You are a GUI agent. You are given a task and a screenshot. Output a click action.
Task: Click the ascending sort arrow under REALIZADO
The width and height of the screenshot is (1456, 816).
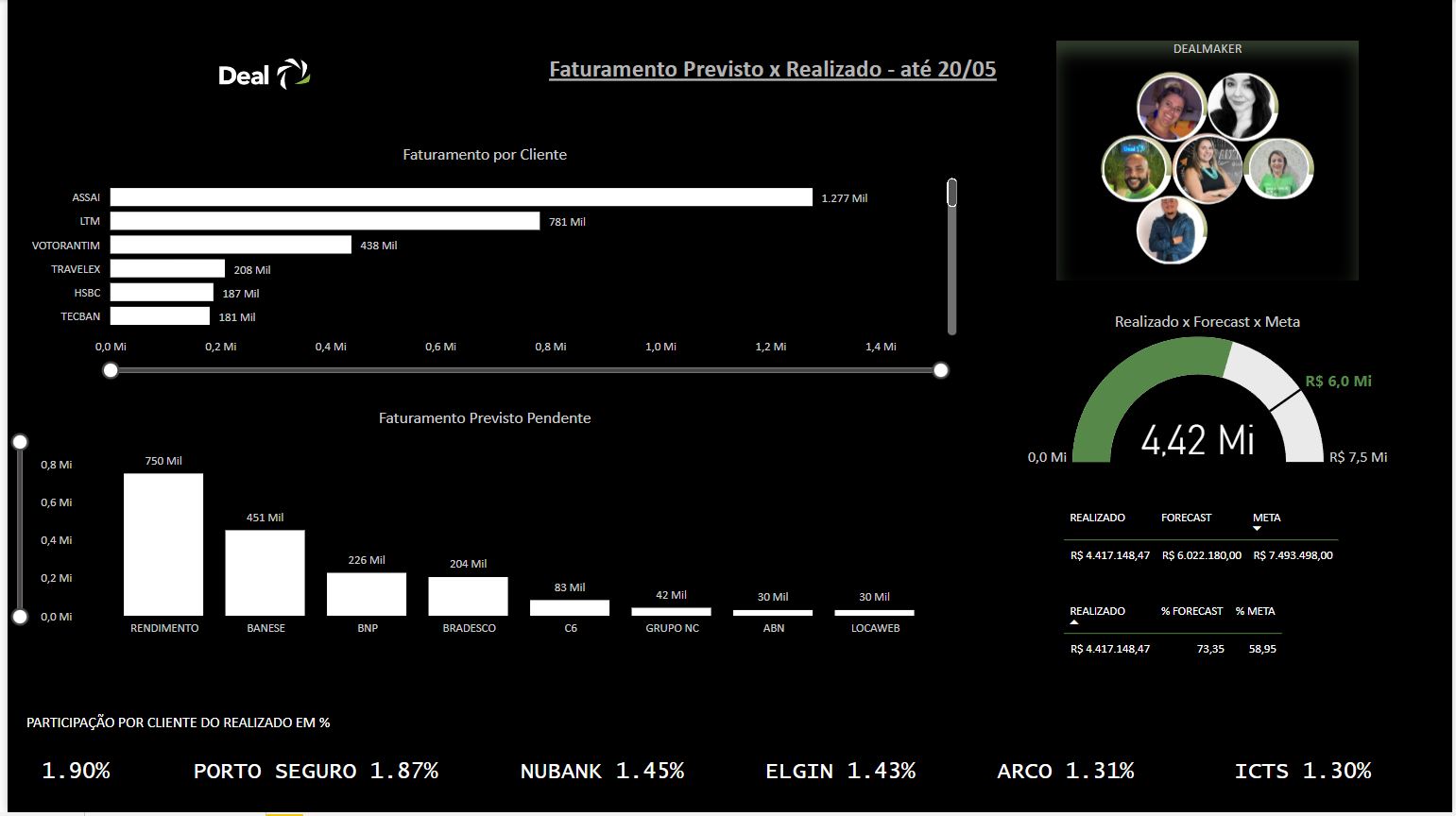(x=1074, y=622)
